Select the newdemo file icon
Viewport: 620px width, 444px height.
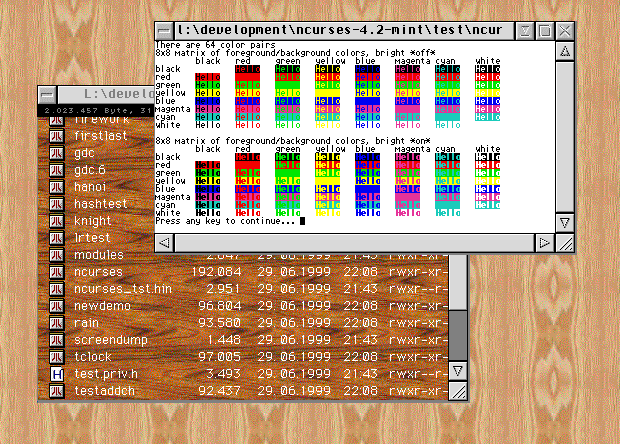tap(57, 306)
